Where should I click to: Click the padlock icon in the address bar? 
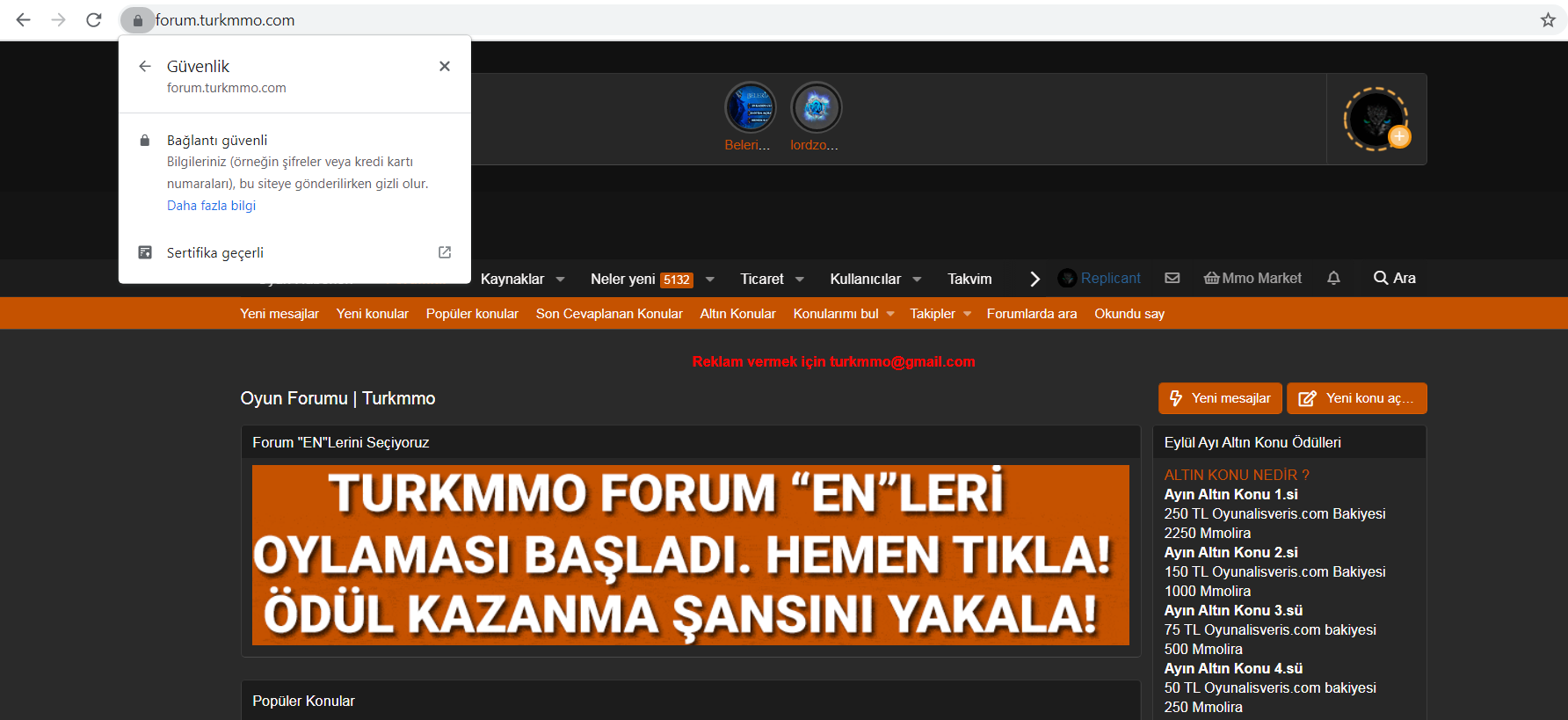pyautogui.click(x=137, y=20)
